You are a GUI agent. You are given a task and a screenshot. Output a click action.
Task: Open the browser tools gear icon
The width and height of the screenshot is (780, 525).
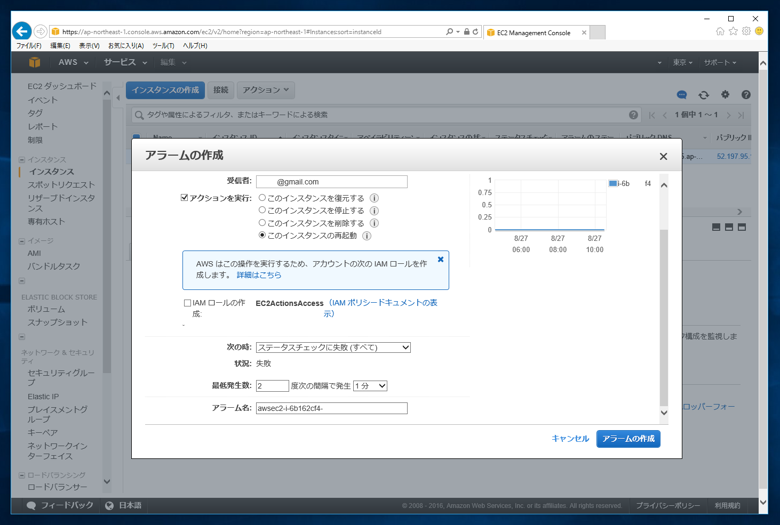coord(746,31)
